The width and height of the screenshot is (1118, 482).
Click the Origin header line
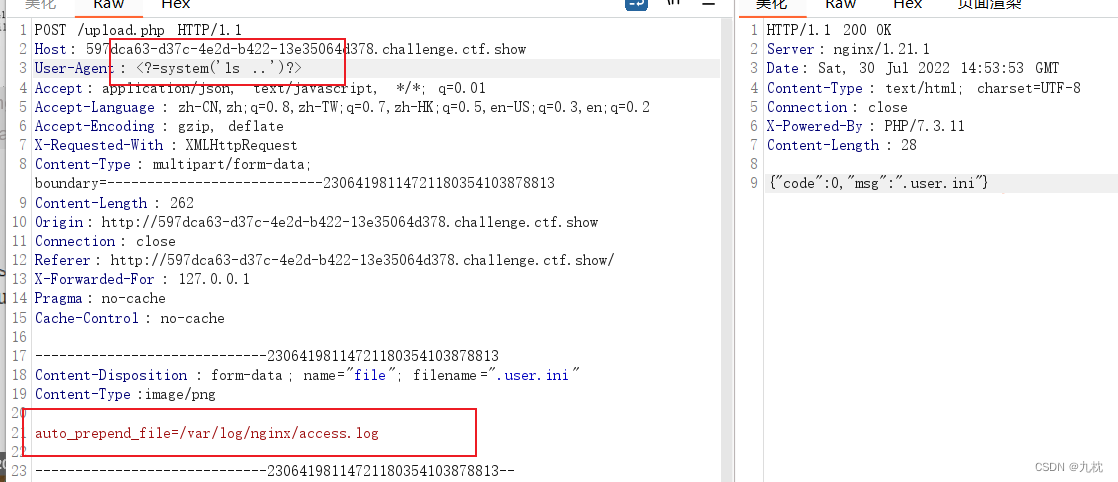click(x=317, y=222)
